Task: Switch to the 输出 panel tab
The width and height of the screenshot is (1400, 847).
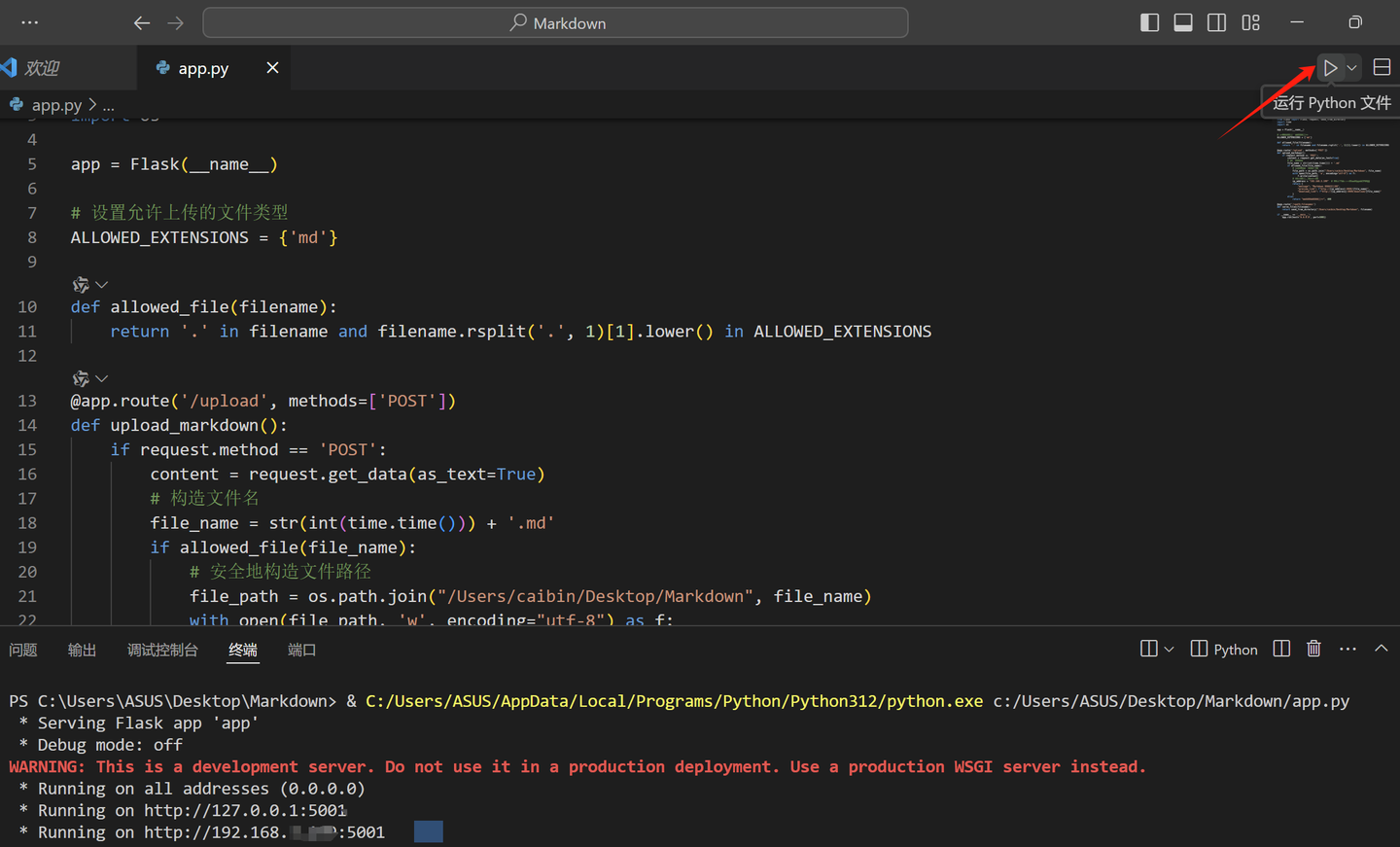Action: [x=82, y=650]
